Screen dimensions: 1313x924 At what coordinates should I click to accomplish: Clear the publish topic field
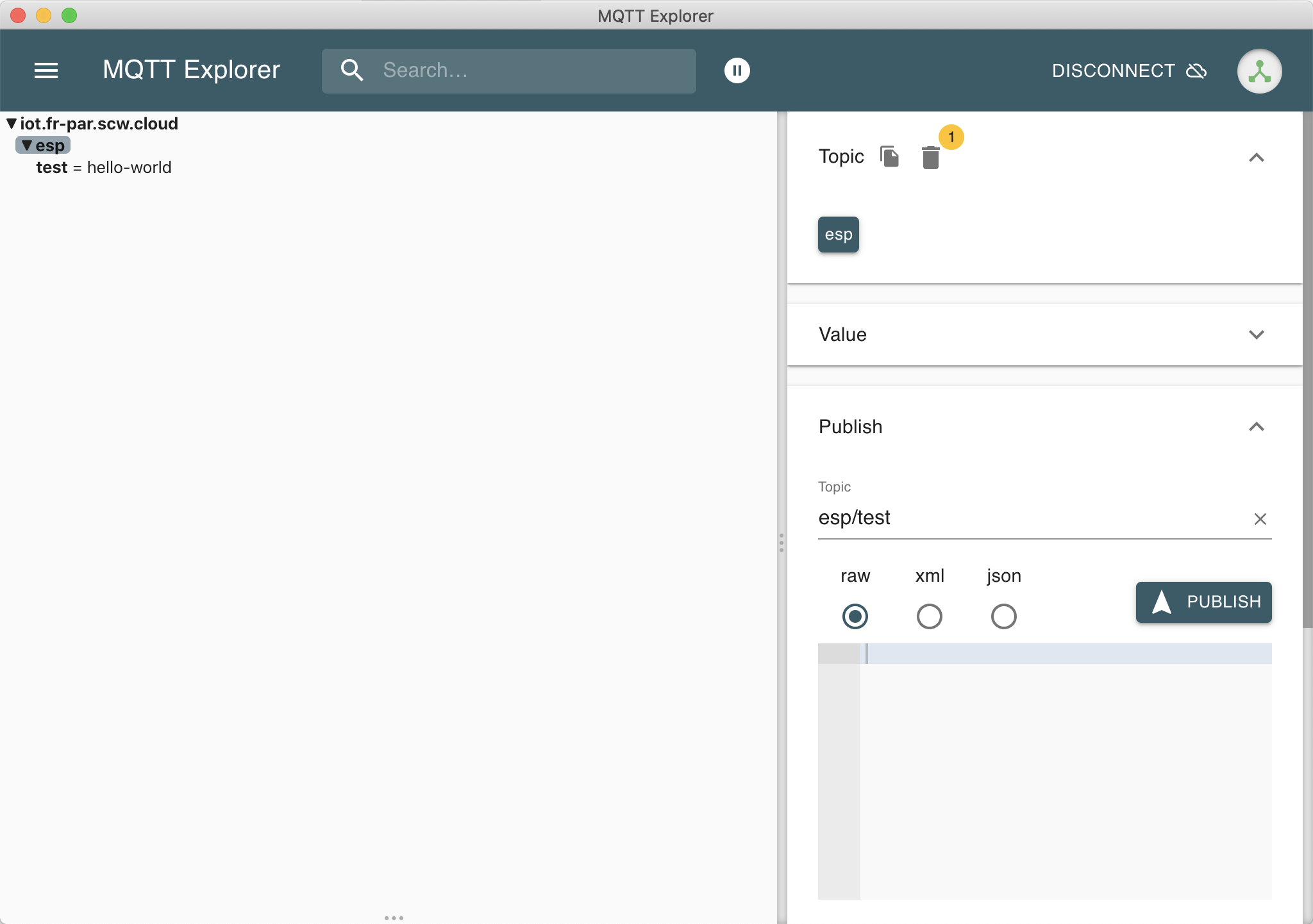[x=1260, y=518]
